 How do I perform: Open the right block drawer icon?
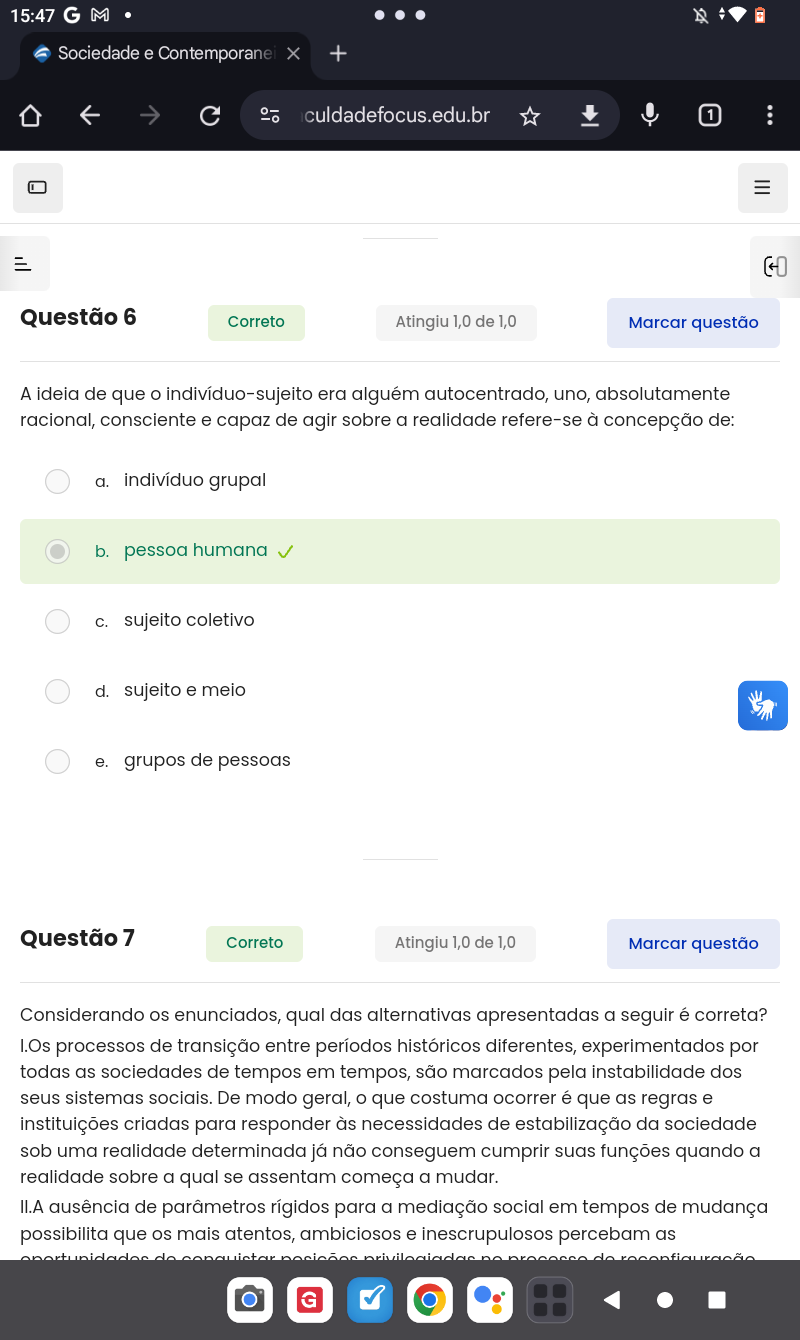pos(775,266)
